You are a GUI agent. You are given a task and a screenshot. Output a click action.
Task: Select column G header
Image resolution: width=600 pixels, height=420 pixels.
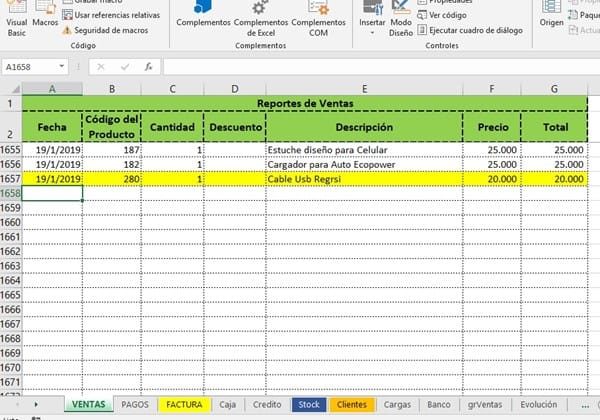click(554, 89)
